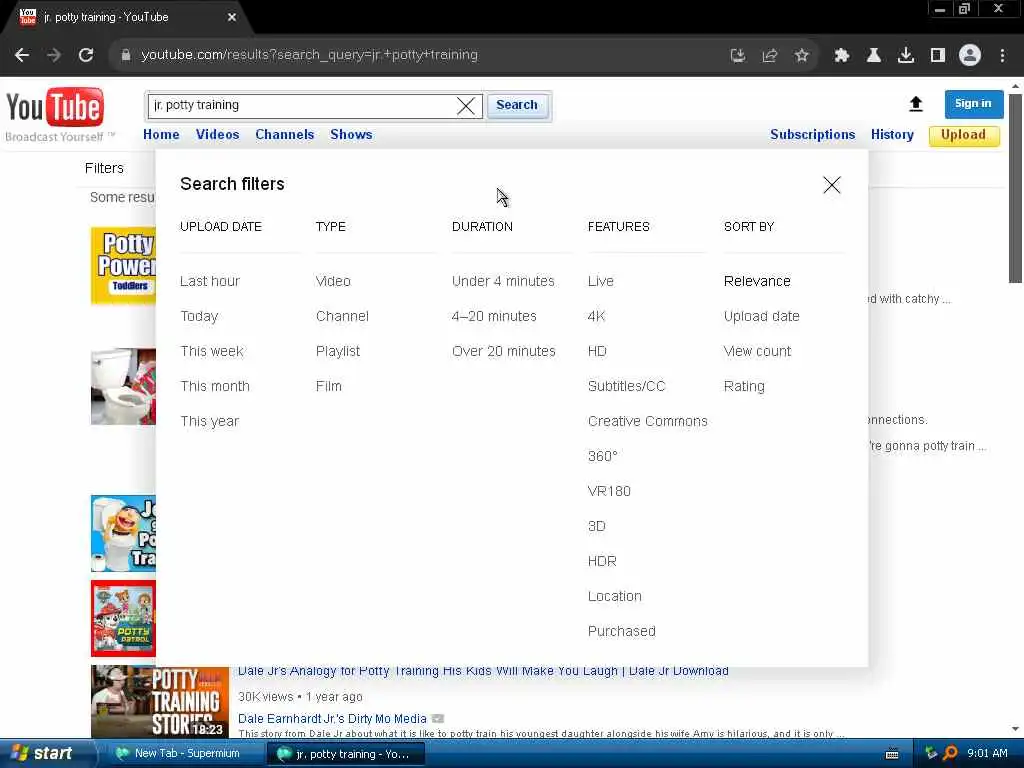Open the extensions puzzle icon

coord(842,56)
